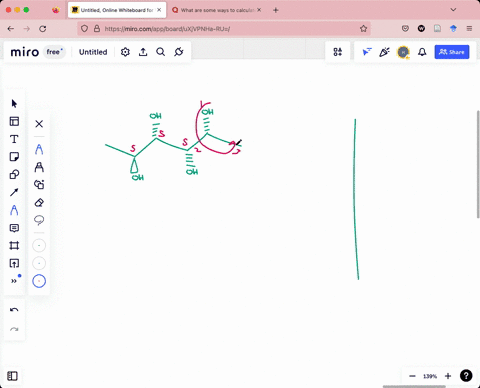Open notifications bell
The width and height of the screenshot is (480, 388).
click(422, 52)
